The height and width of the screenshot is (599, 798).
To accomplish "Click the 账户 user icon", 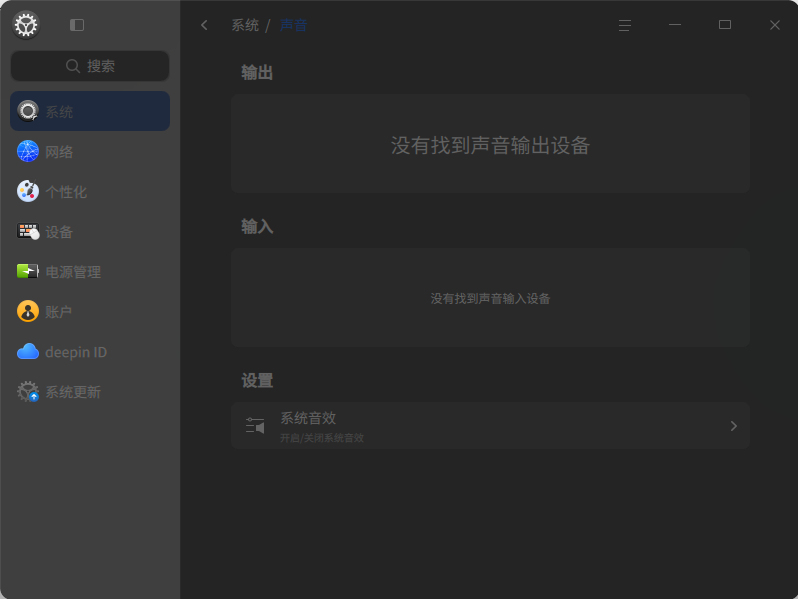I will 28,311.
